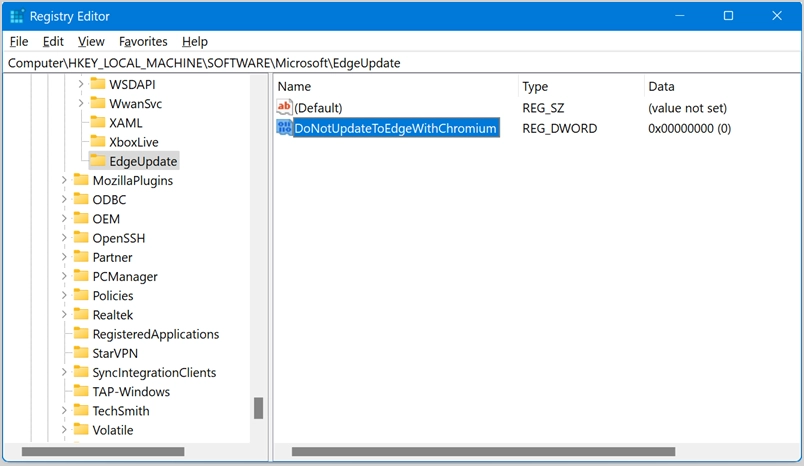Expand the SyncIntegrationClients key
This screenshot has width=804, height=466.
(x=64, y=373)
